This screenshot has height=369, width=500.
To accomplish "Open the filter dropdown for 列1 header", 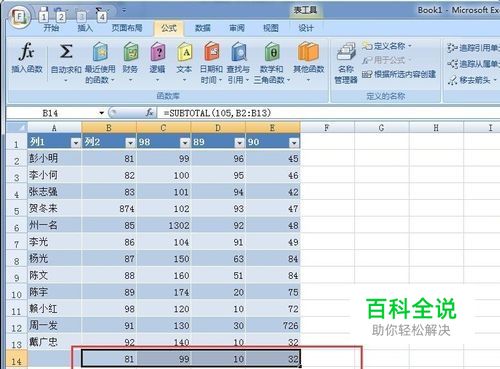I will tap(76, 143).
